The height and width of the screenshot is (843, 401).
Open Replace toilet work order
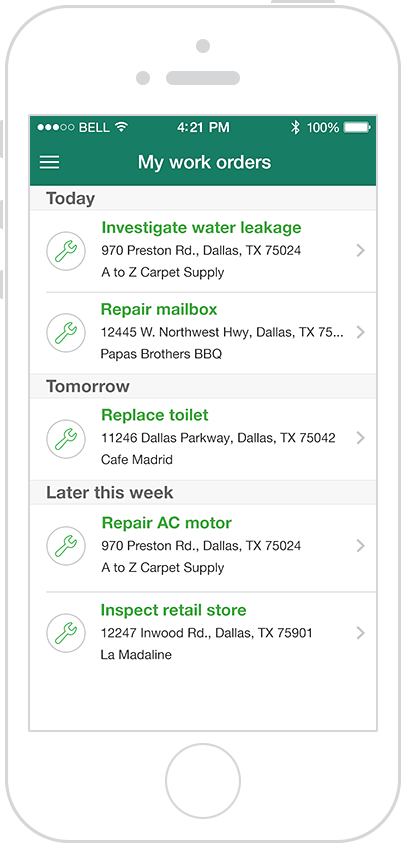click(203, 439)
